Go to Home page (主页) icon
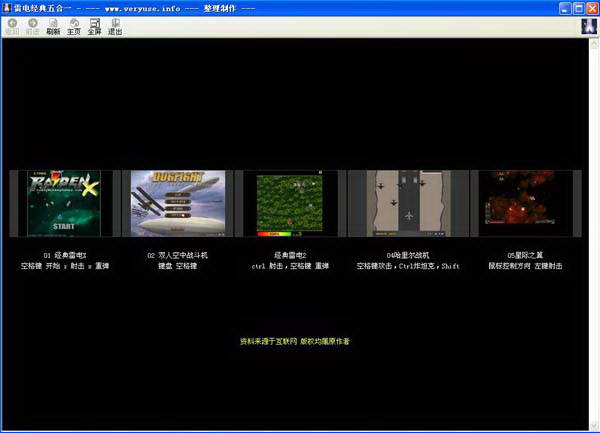600x433 pixels. click(x=74, y=25)
